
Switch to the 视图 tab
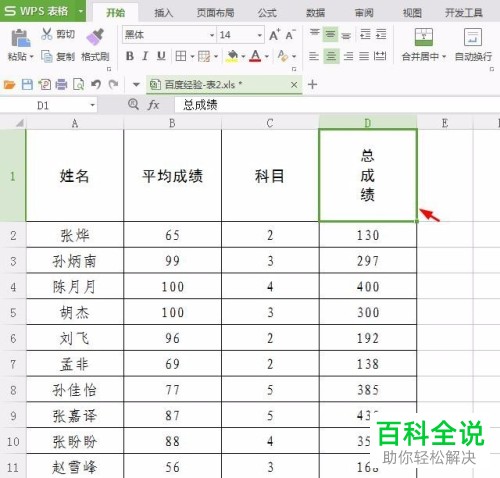412,13
